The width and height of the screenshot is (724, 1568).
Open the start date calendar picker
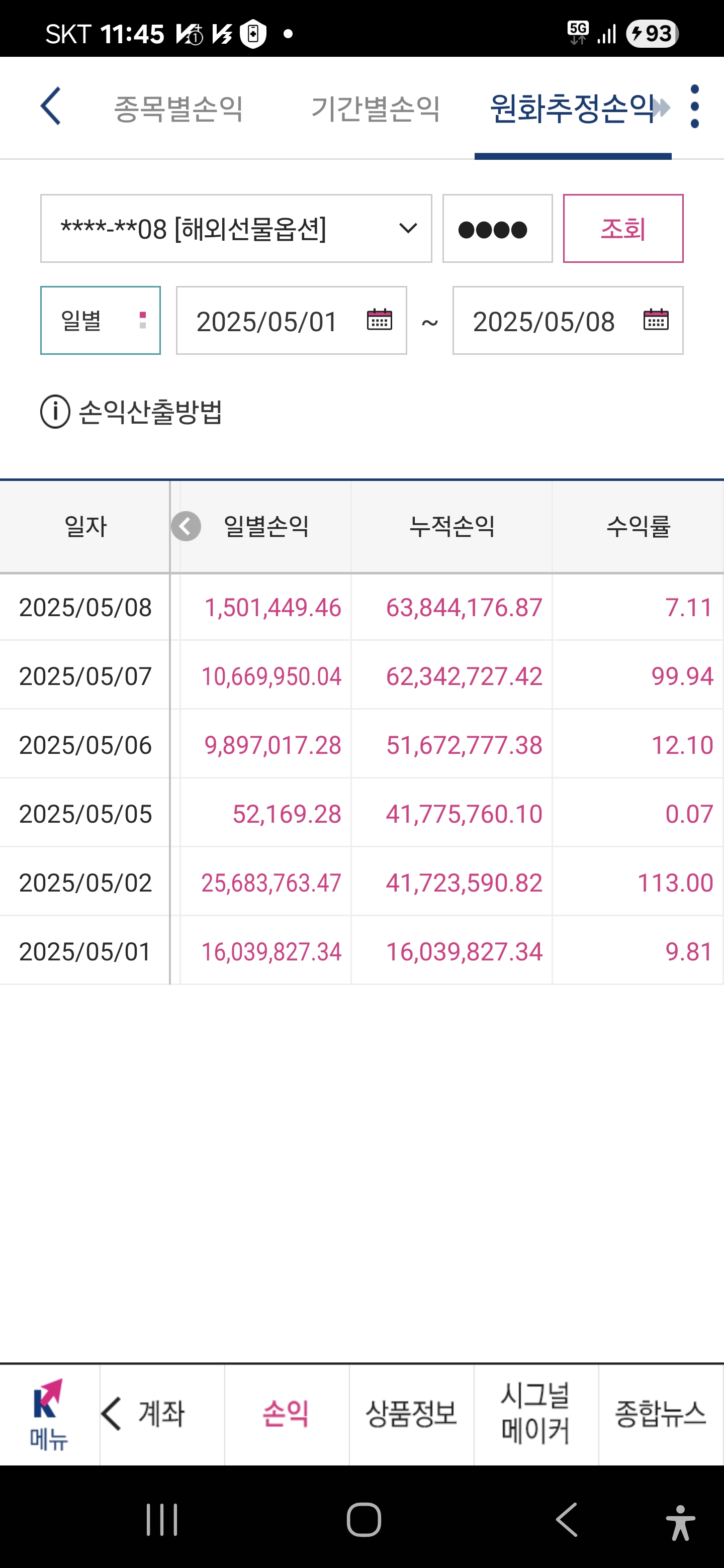pos(379,320)
